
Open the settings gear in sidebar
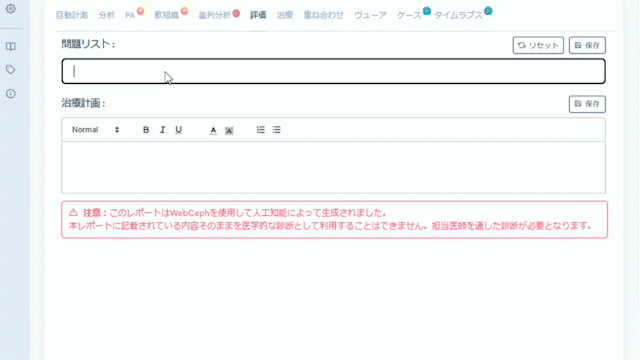(x=11, y=9)
